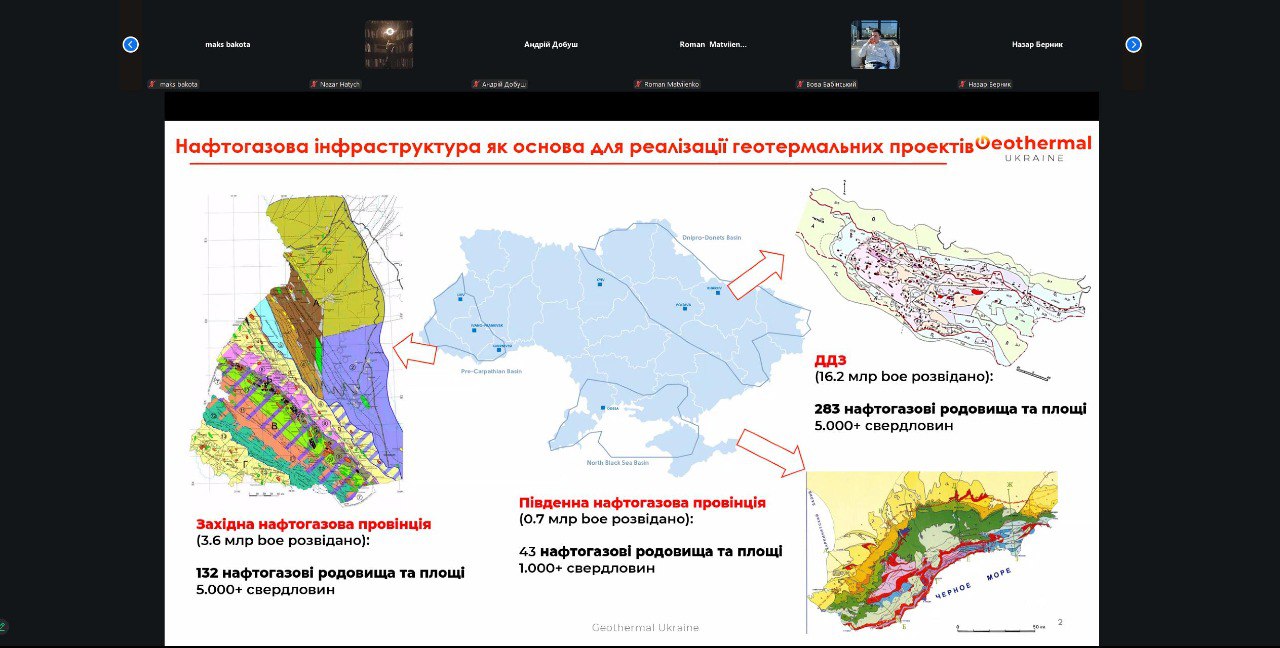This screenshot has height=648, width=1280.
Task: Click red arrow pointing to Western map
Action: [415, 351]
